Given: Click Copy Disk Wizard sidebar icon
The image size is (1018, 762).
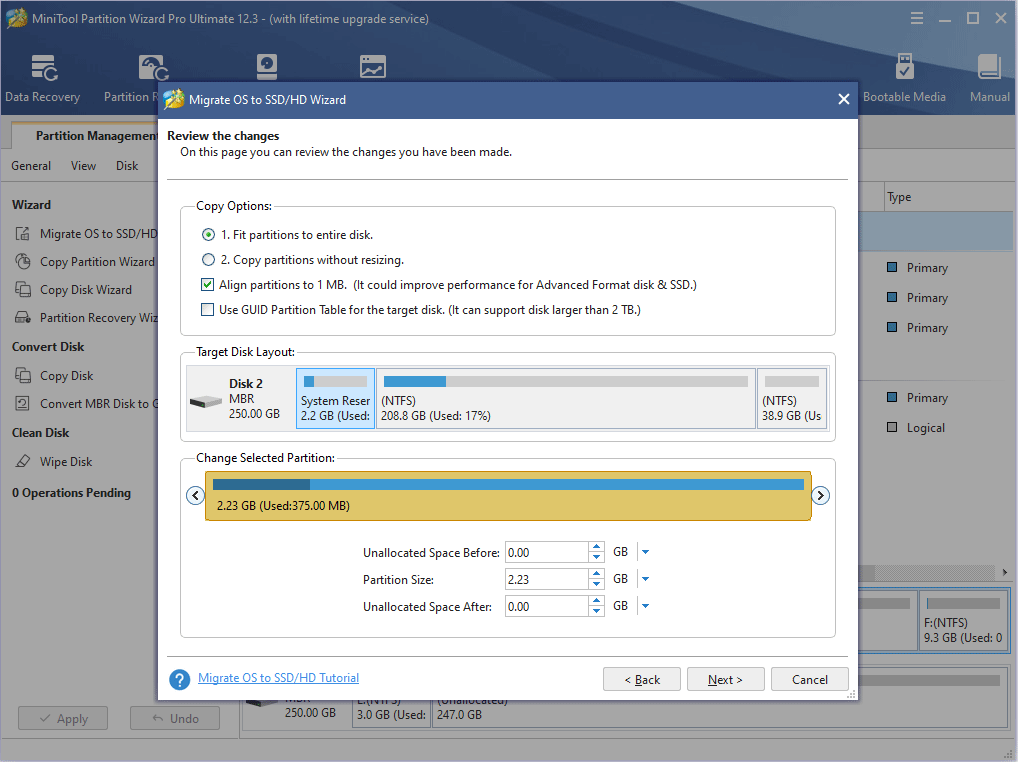Looking at the screenshot, I should (23, 289).
